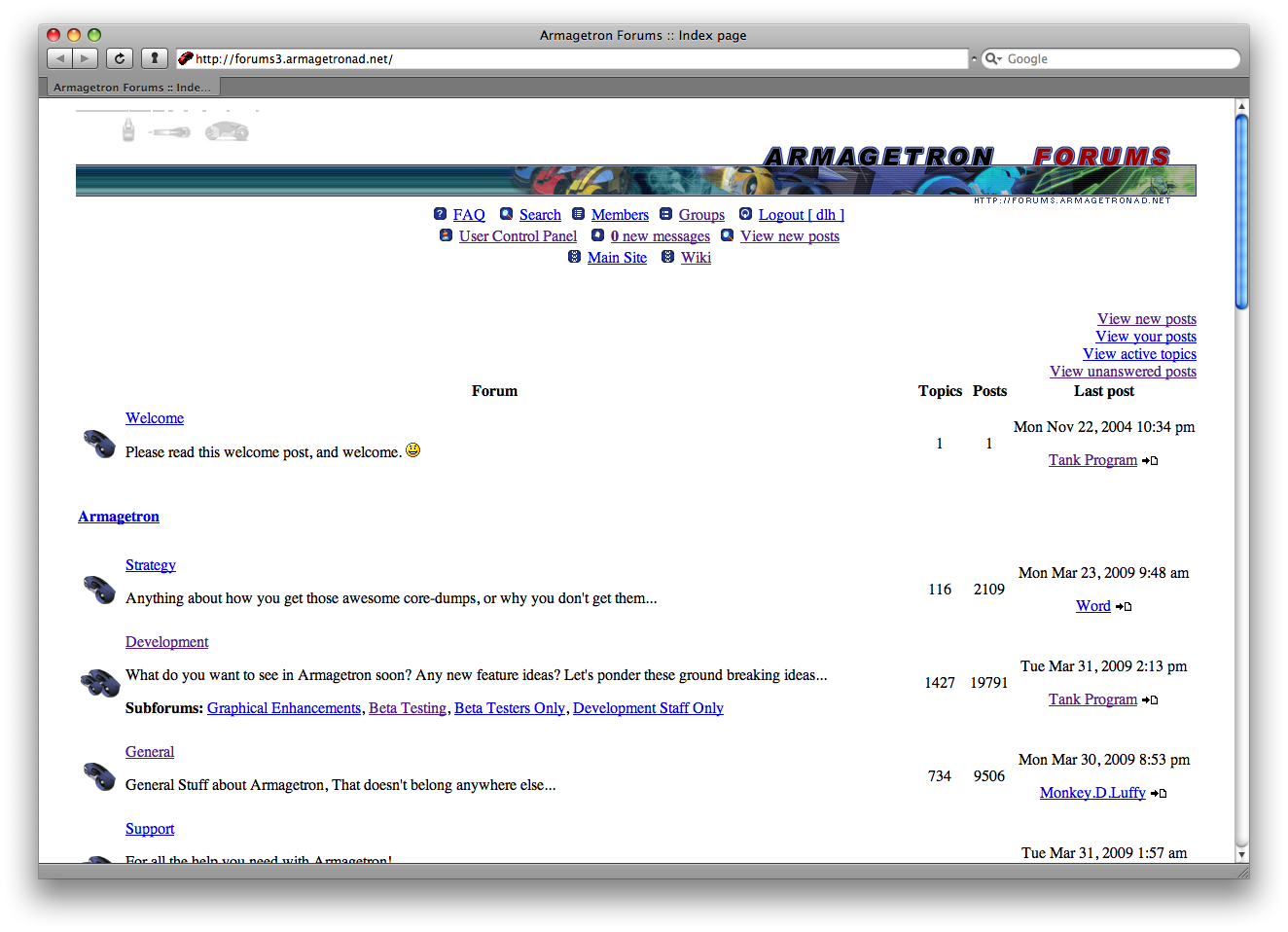The width and height of the screenshot is (1288, 932).
Task: Select the Armagetron Forums browser tab
Action: (x=132, y=88)
